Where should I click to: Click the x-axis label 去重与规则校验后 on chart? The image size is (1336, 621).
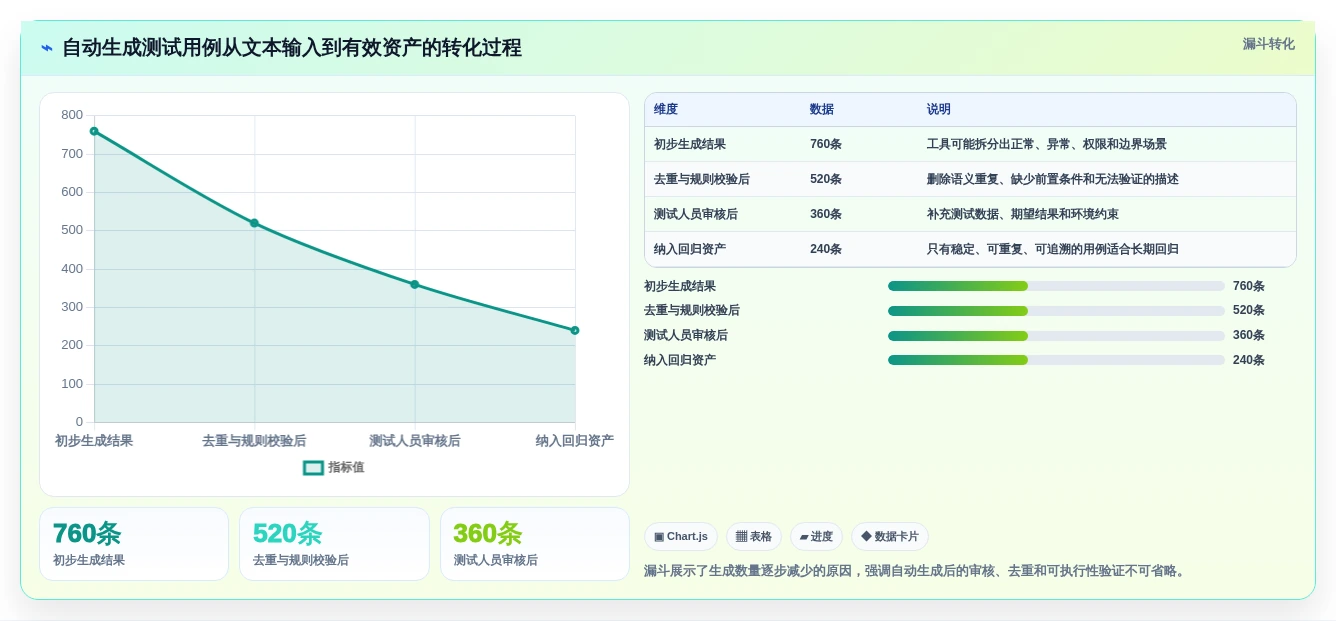tap(254, 441)
